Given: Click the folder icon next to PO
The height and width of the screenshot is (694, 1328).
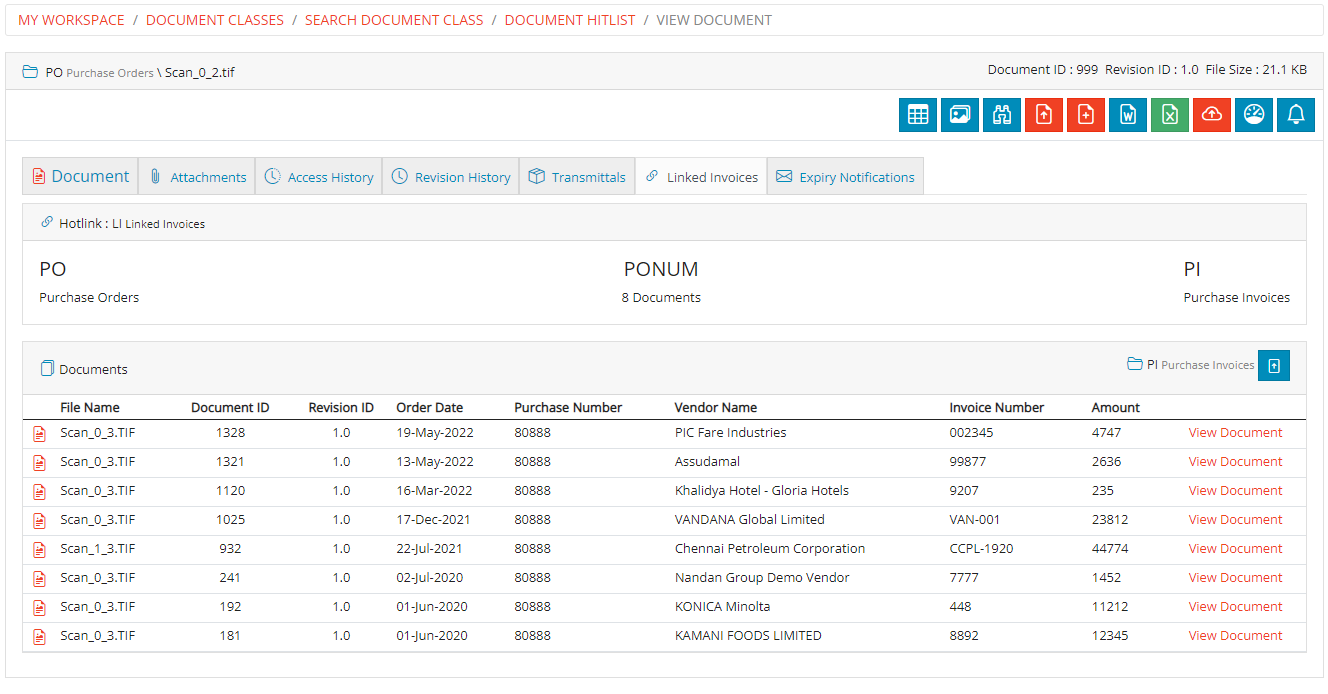Looking at the screenshot, I should [x=29, y=71].
